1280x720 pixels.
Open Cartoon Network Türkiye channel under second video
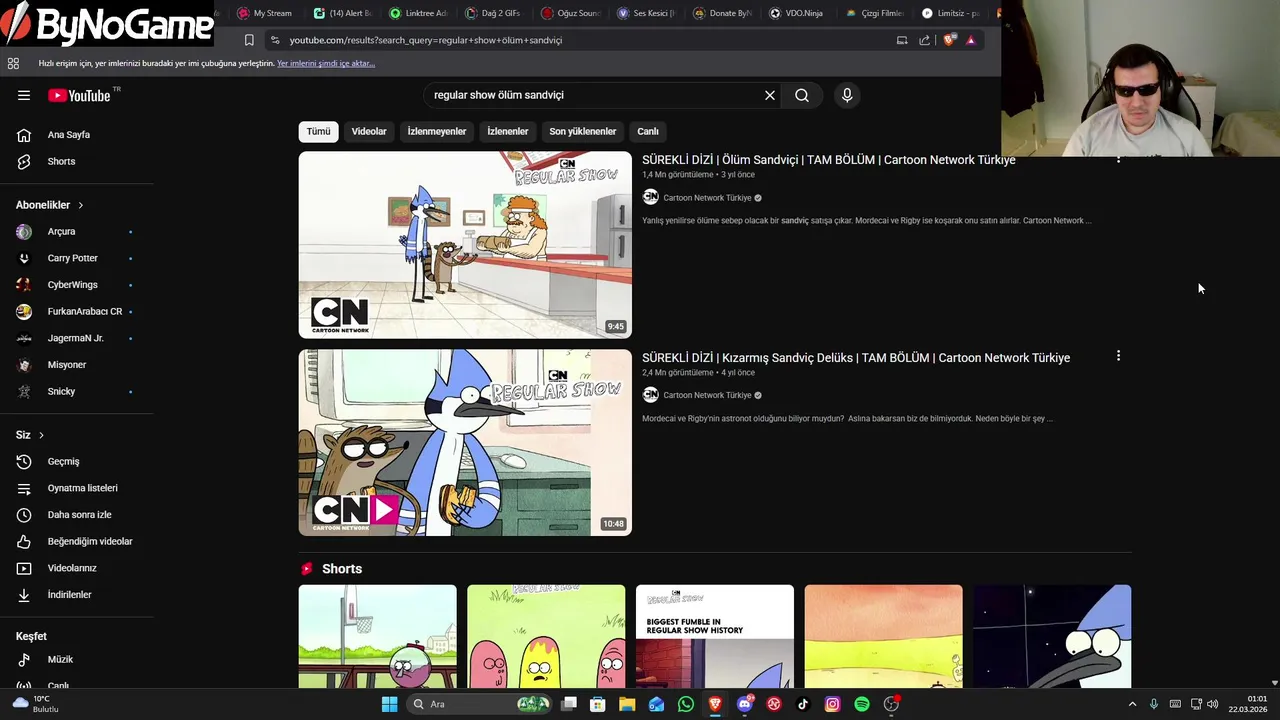[707, 395]
